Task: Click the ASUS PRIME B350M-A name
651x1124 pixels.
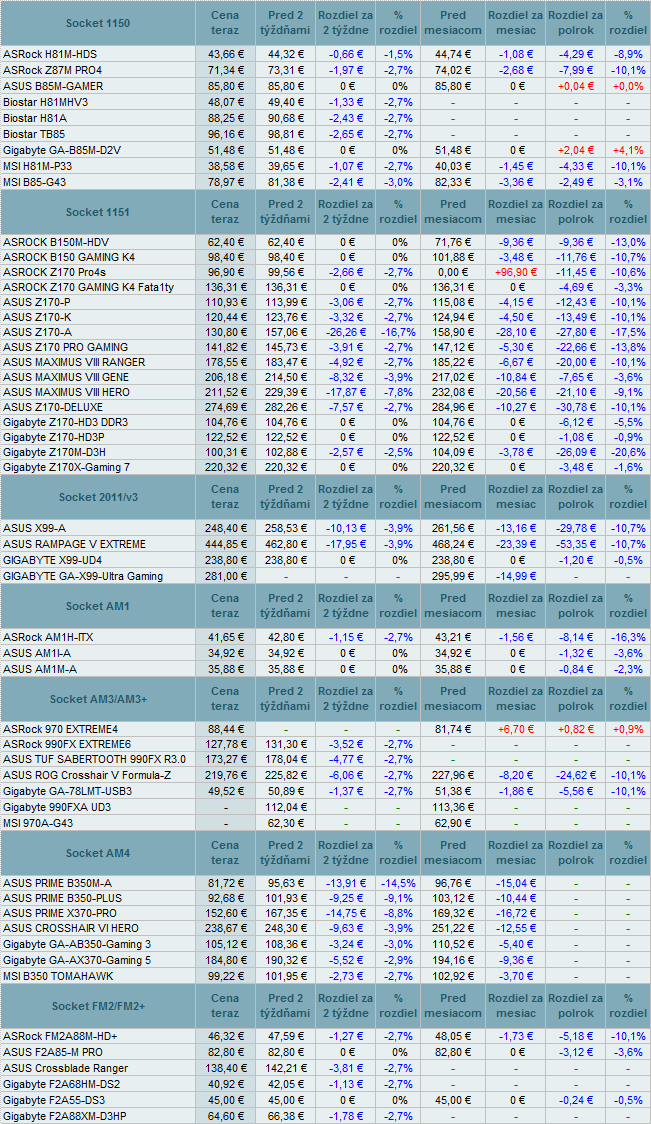Action: pyautogui.click(x=57, y=883)
